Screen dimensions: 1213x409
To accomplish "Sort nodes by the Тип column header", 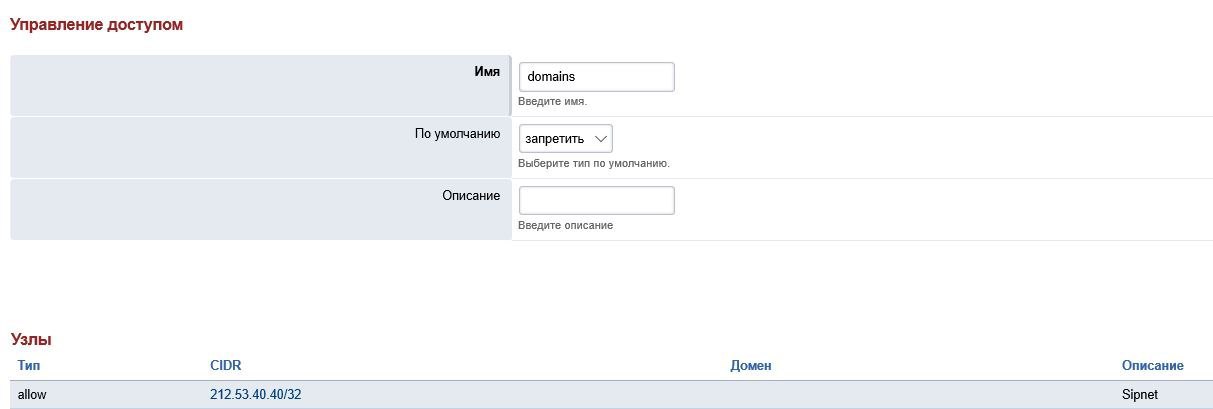I will 29,366.
